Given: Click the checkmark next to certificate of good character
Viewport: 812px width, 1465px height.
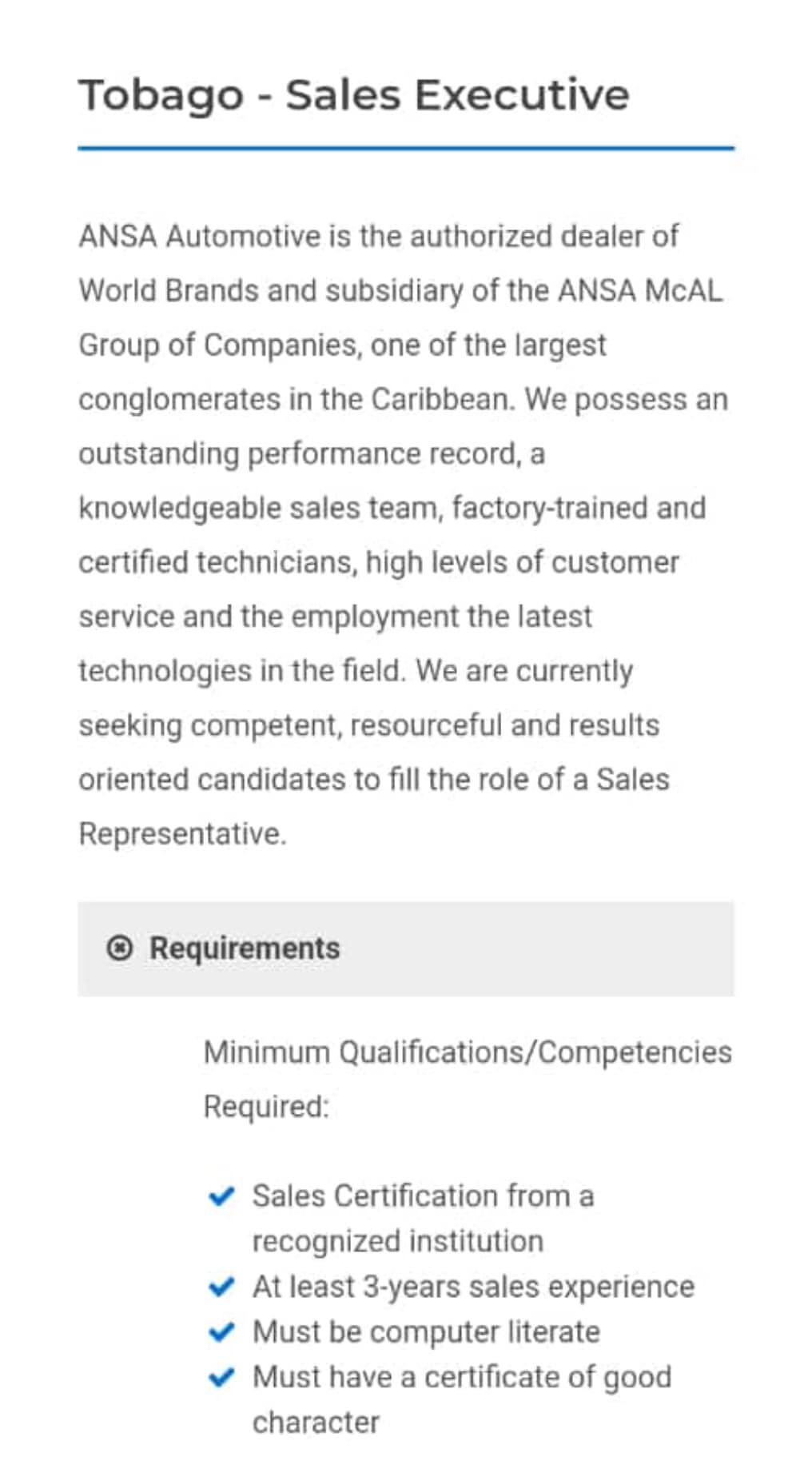Looking at the screenshot, I should pyautogui.click(x=221, y=1377).
